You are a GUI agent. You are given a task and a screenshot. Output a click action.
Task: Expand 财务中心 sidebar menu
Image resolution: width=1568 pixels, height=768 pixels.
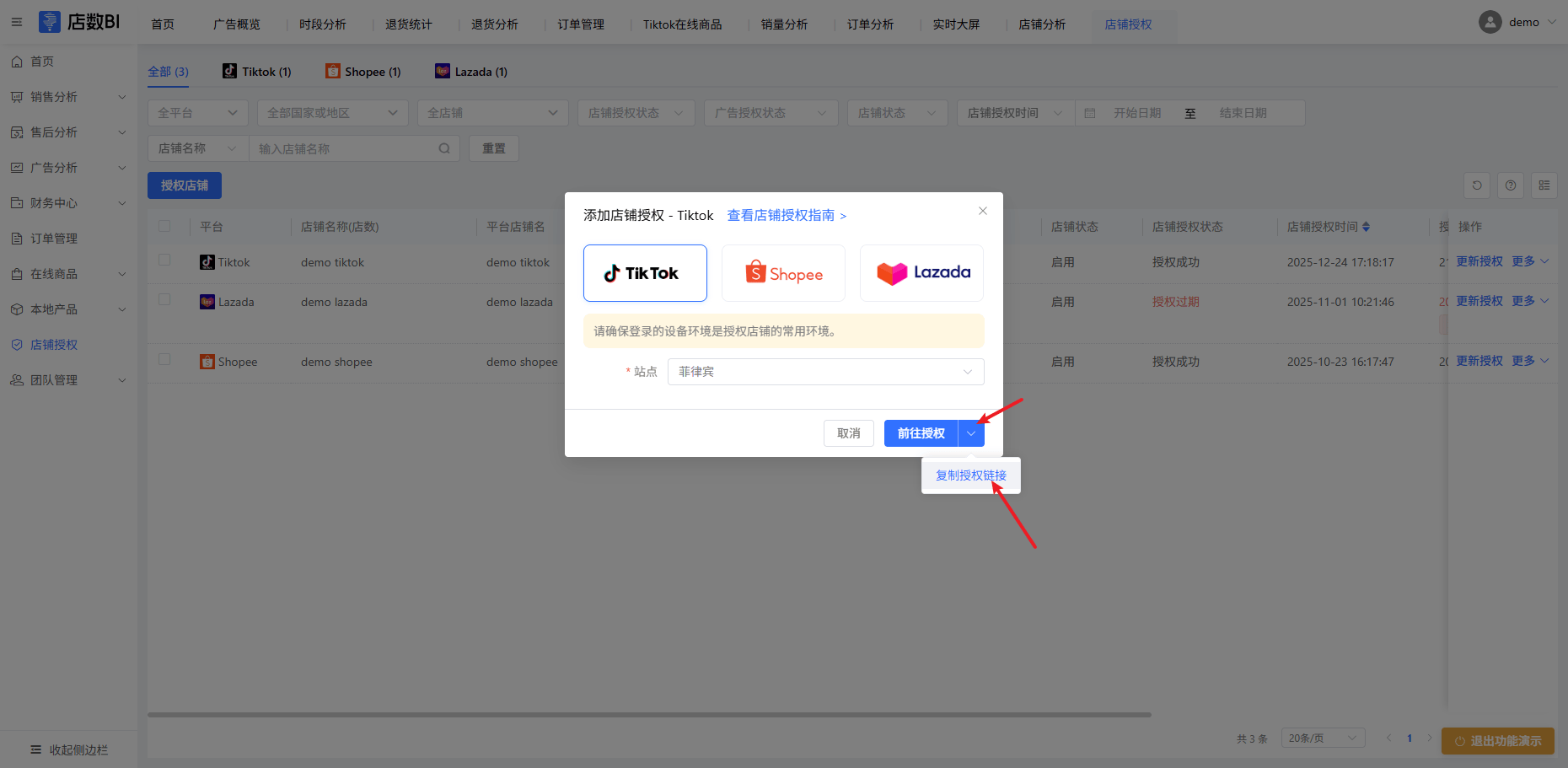click(x=68, y=203)
